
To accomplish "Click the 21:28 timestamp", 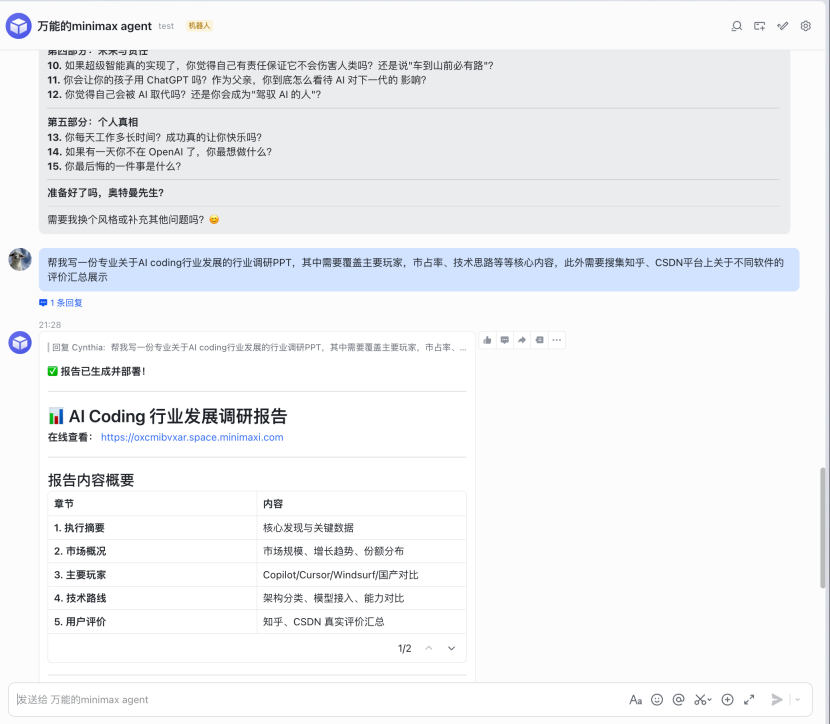I will [x=50, y=324].
